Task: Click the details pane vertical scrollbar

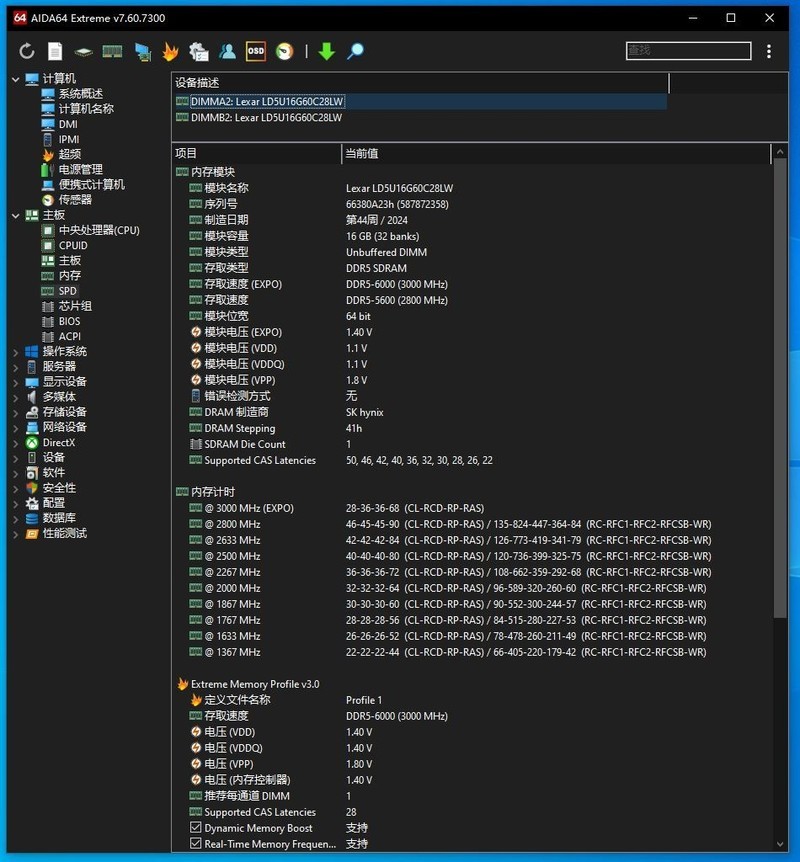Action: (780, 400)
